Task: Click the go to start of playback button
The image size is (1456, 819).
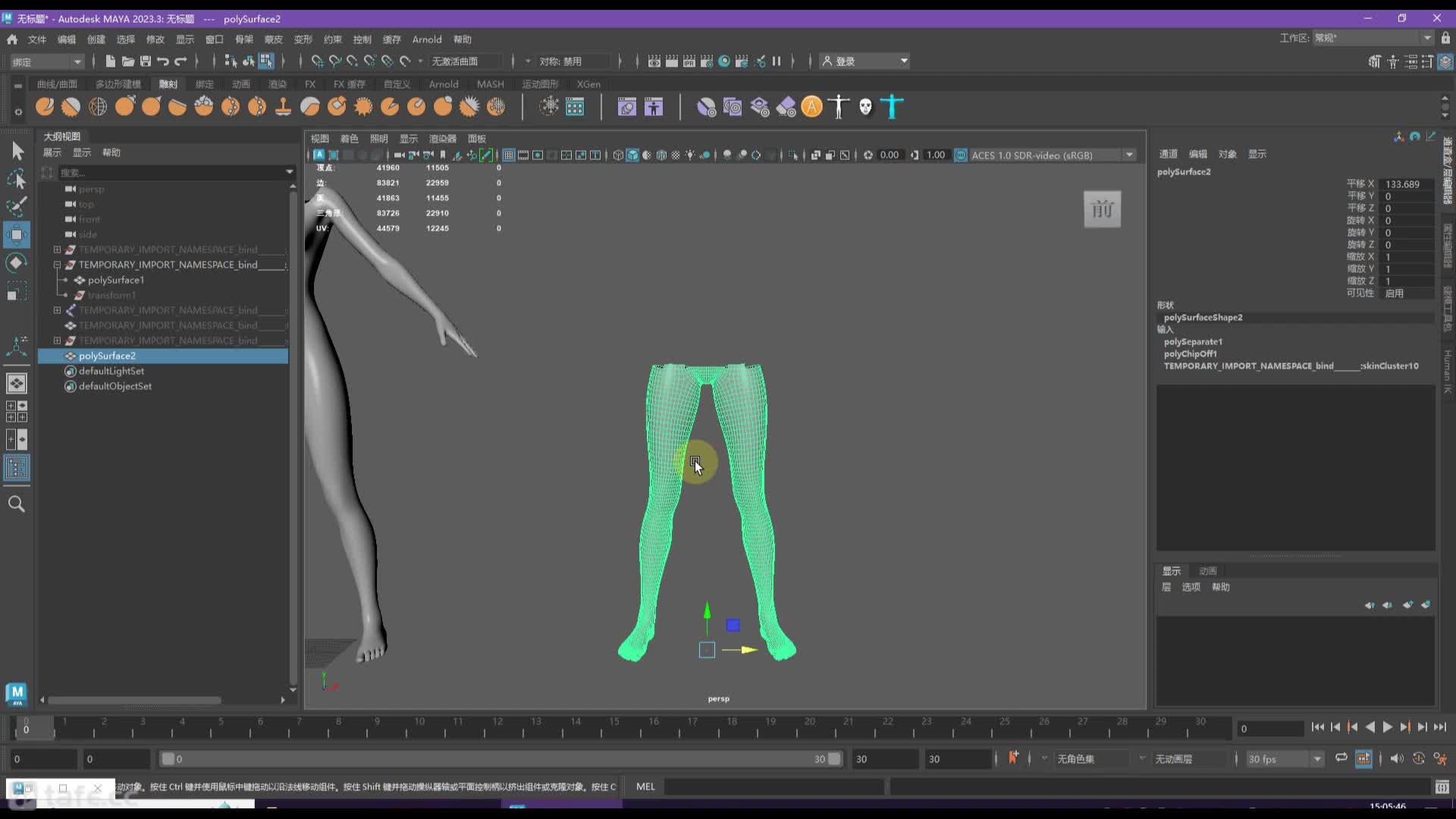Action: pos(1318,727)
